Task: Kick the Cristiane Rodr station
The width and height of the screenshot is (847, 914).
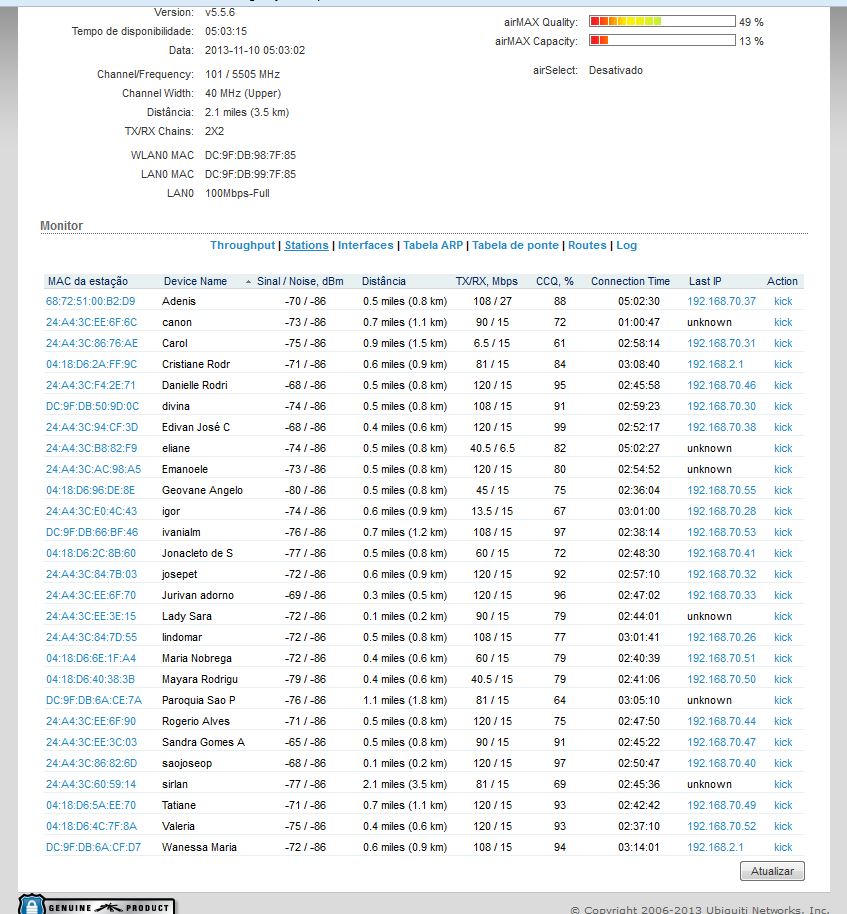Action: (783, 364)
